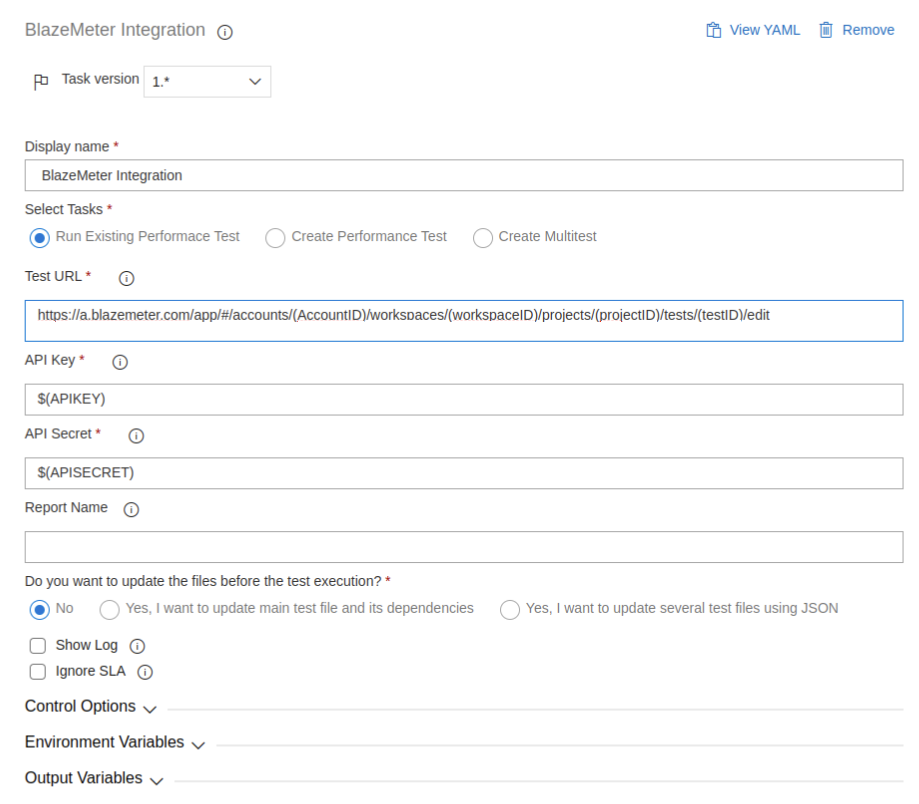
Task: Choose update several test files using JSON
Action: (509, 609)
